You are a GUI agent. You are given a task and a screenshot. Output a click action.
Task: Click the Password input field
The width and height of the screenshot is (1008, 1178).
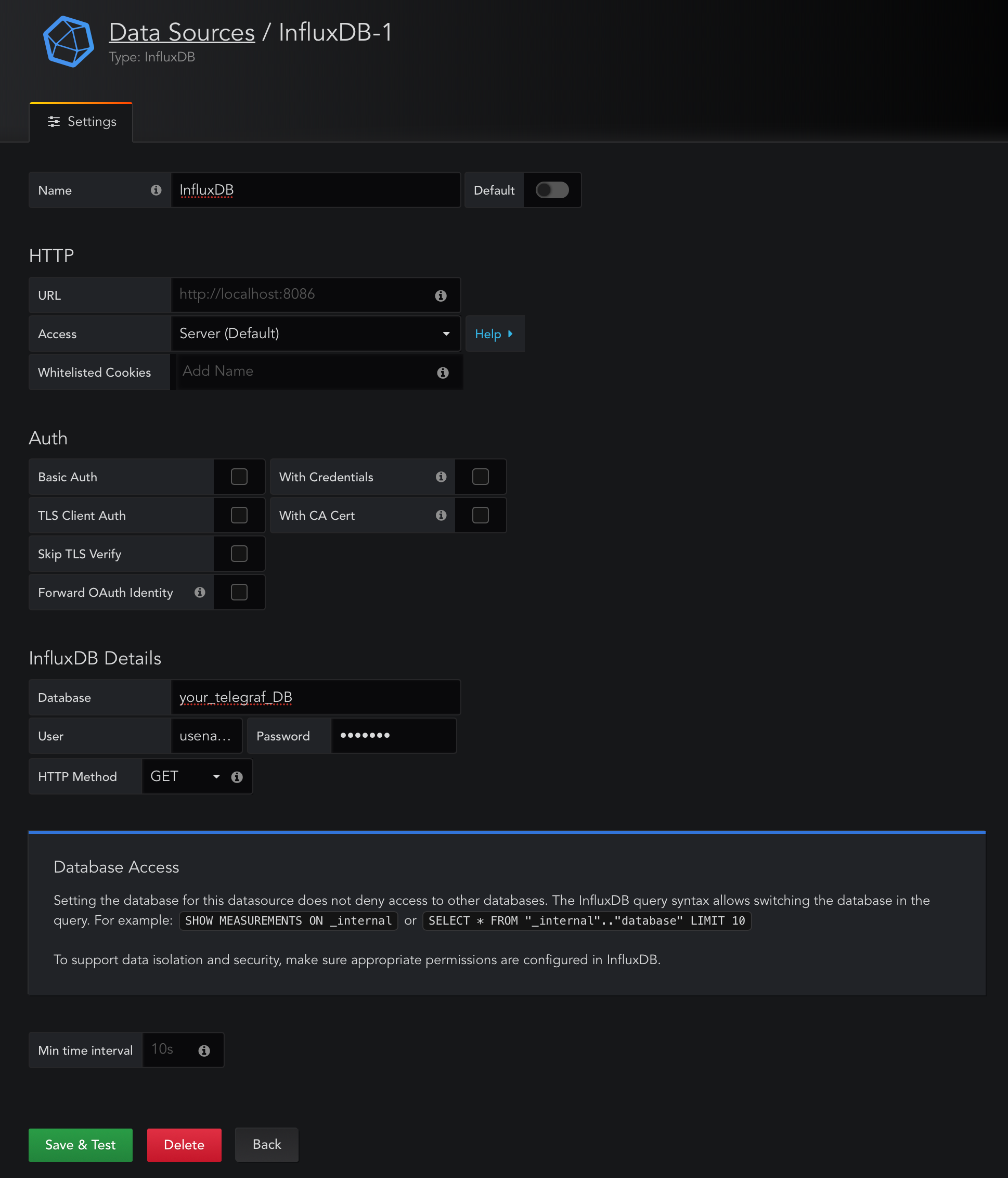click(x=394, y=736)
